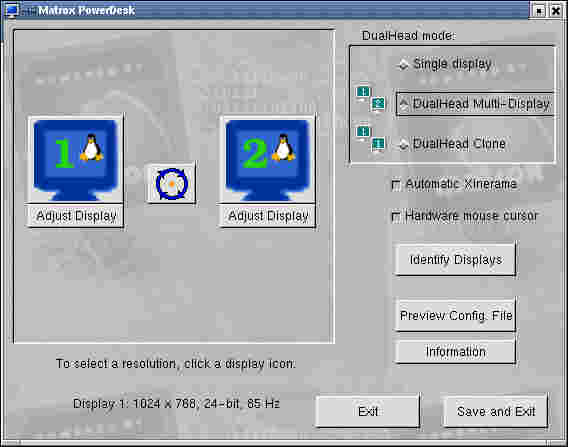Viewport: 568px width, 447px height.
Task: Select DualHead Clone mode
Action: 452,144
